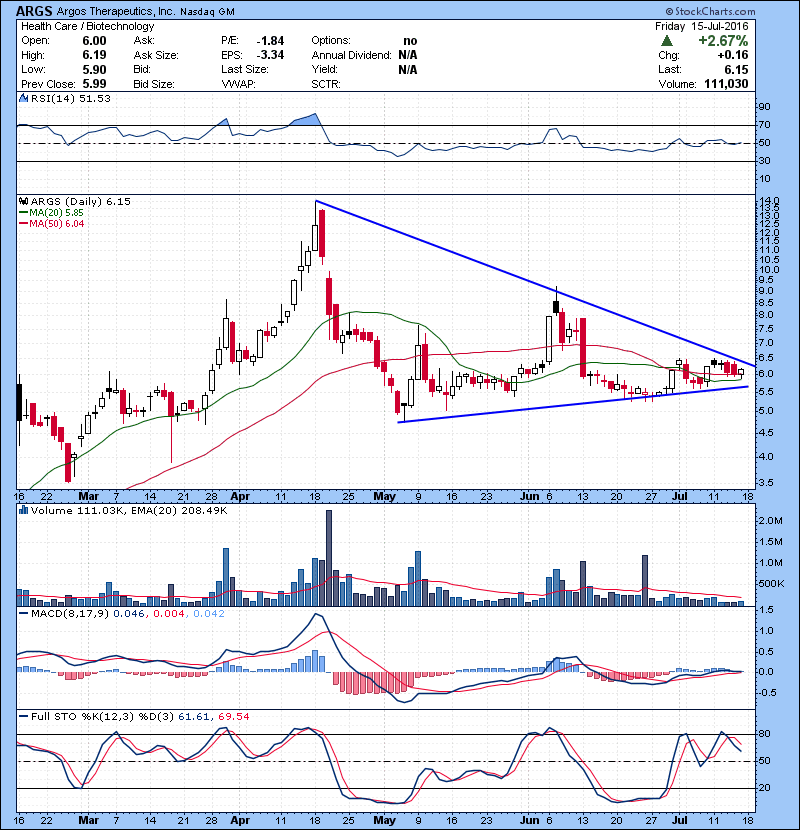Click the Open value 6.00

pyautogui.click(x=94, y=41)
